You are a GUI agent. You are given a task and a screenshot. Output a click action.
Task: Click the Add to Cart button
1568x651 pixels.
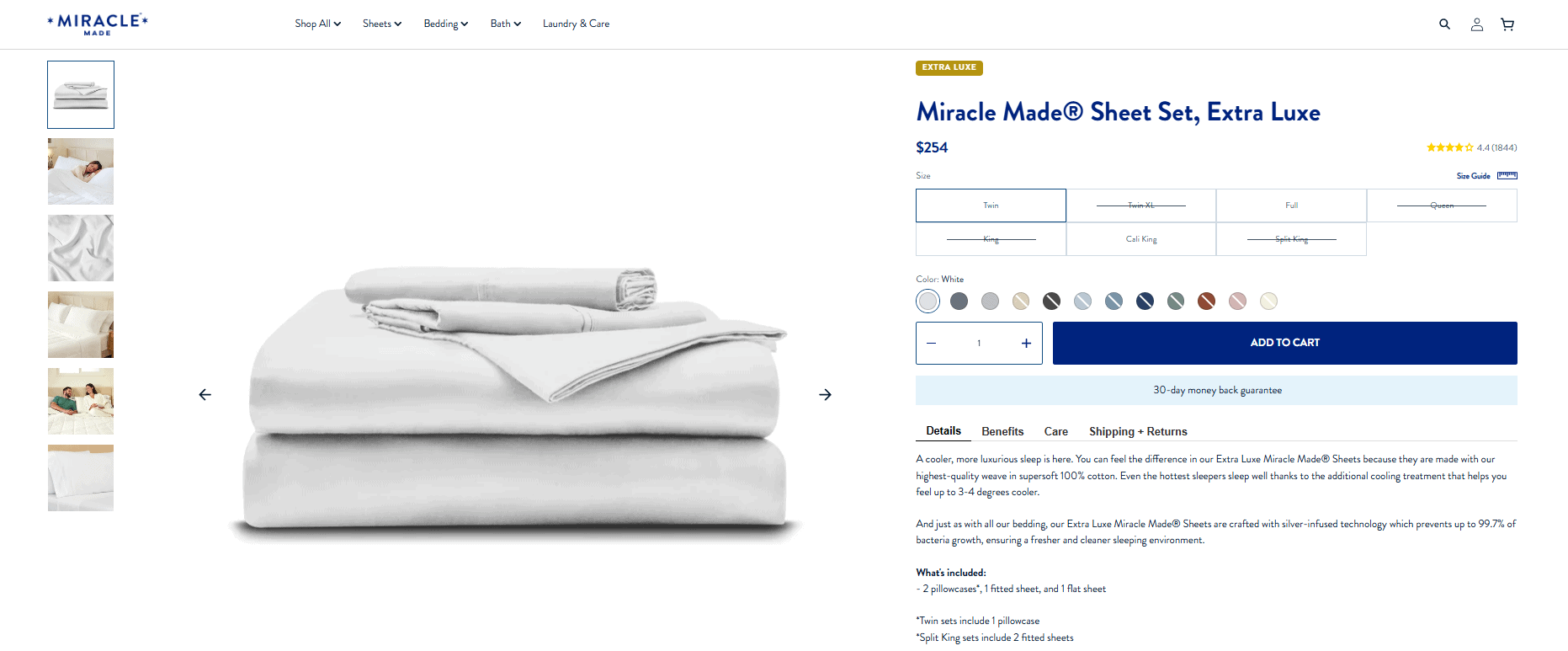pos(1284,343)
